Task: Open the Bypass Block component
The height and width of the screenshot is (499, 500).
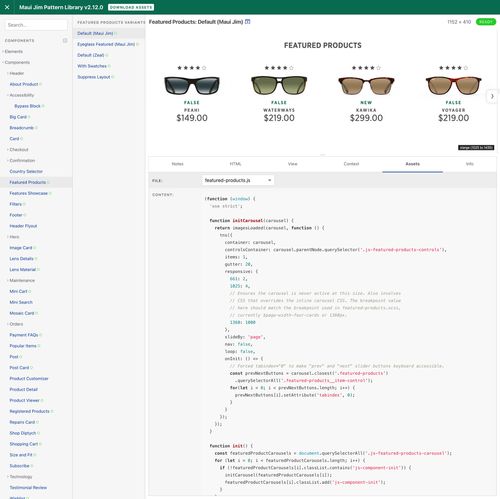Action: pos(27,106)
